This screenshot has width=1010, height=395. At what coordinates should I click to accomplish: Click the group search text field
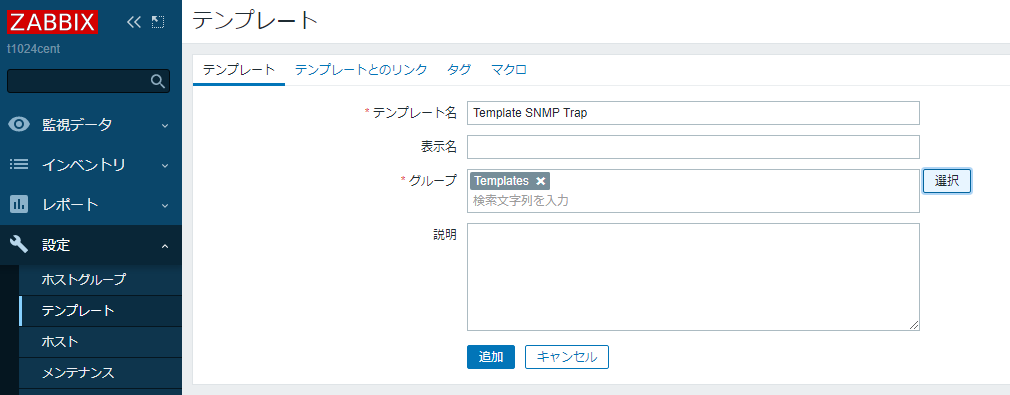tap(693, 201)
